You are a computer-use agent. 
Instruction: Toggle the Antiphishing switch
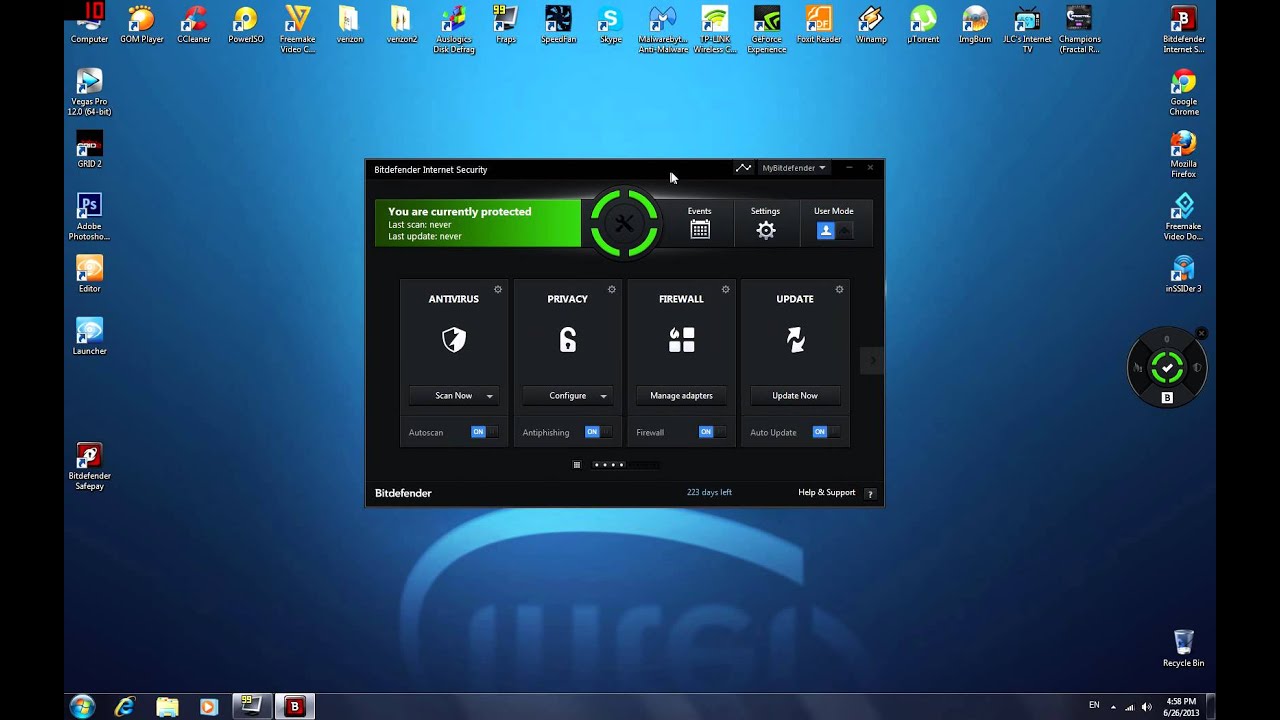(598, 432)
